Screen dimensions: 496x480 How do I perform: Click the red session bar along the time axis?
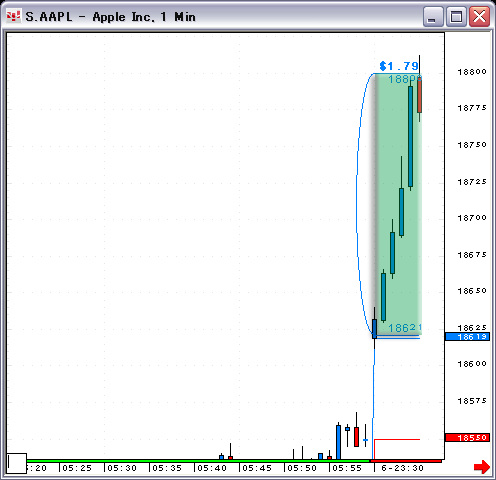pos(406,461)
